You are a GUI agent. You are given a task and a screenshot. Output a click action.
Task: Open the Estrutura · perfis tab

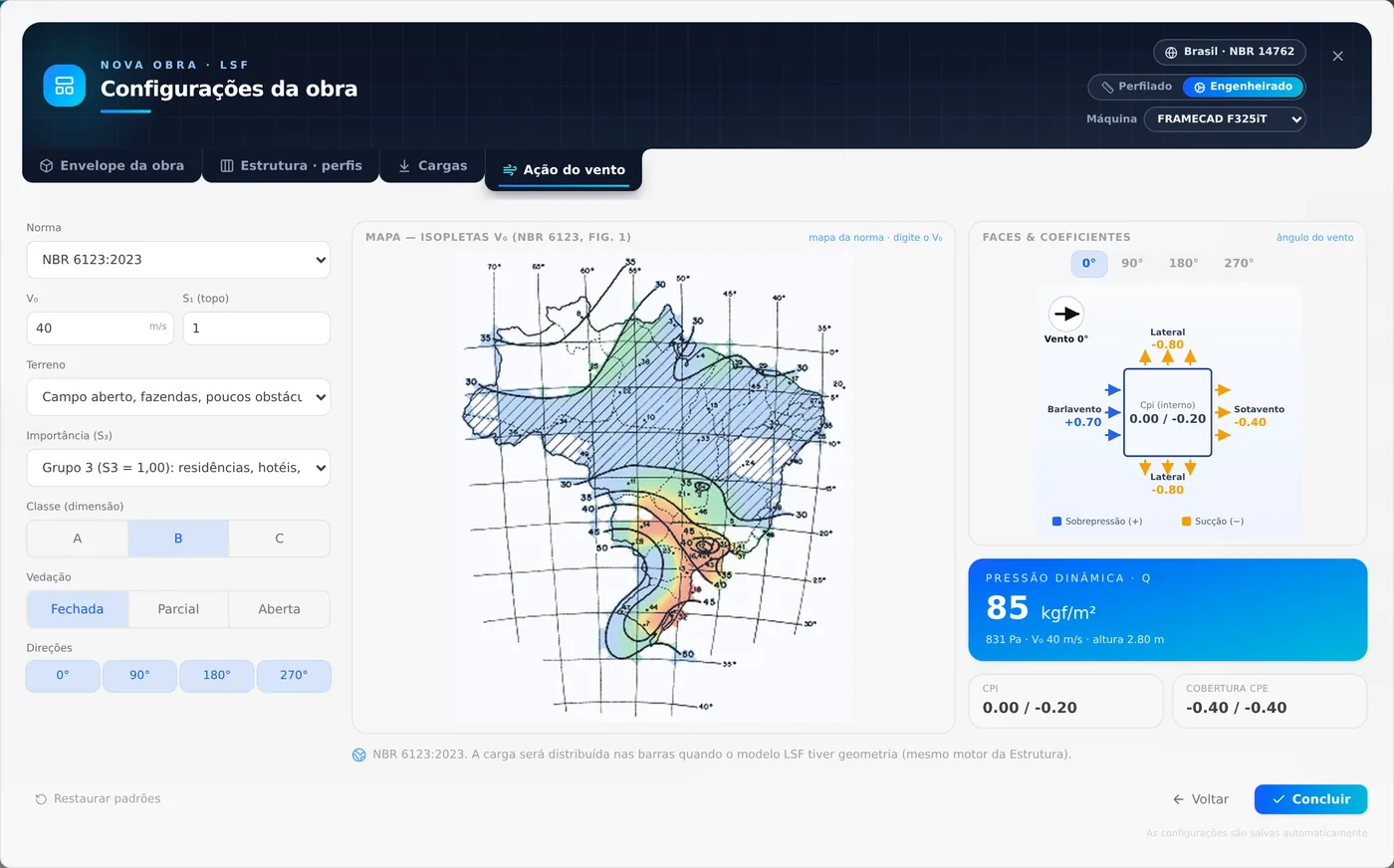291,166
